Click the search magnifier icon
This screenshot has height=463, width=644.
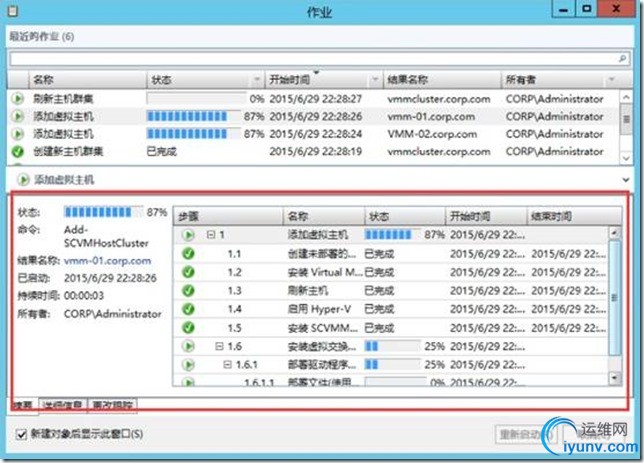(x=622, y=59)
